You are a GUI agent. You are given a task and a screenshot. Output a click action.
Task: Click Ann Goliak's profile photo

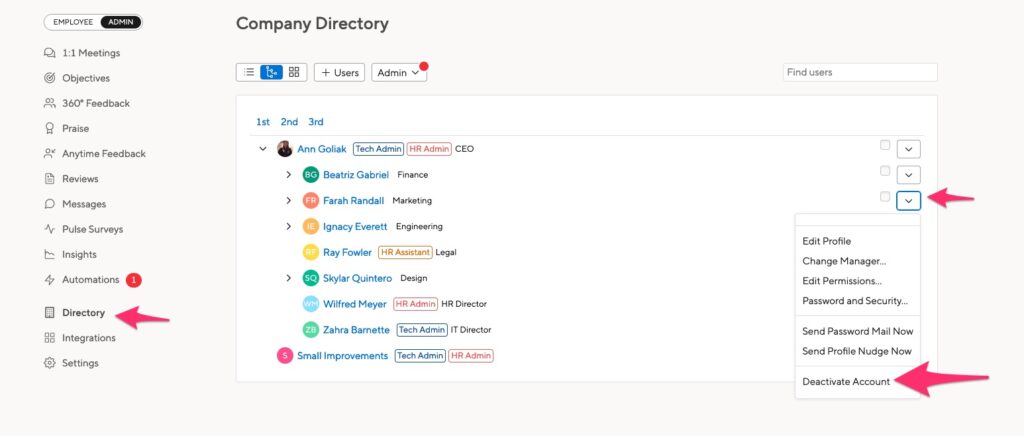point(285,149)
